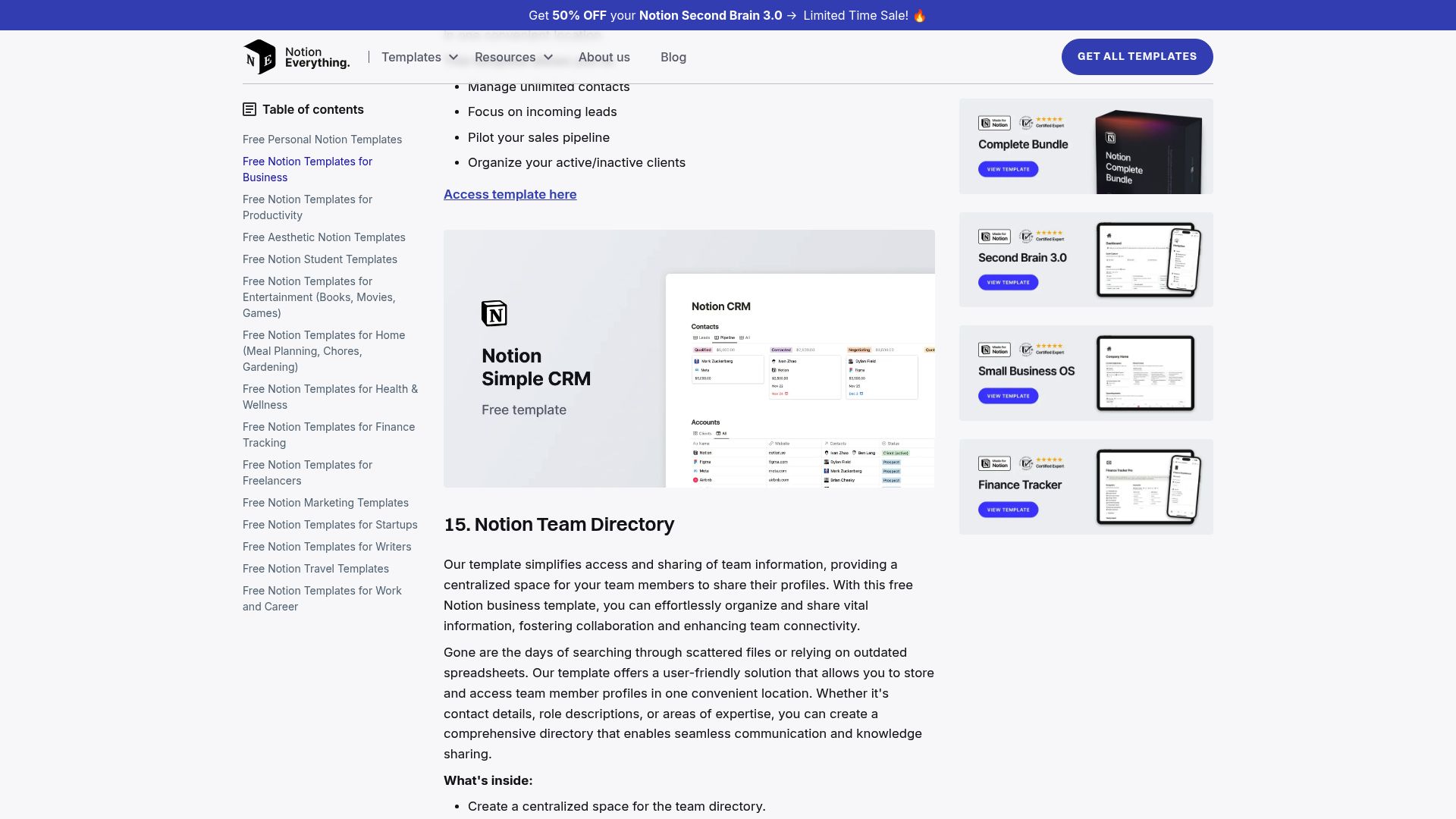This screenshot has width=1456, height=819.
Task: Jump to Finance Tracking templates section
Action: pos(328,435)
